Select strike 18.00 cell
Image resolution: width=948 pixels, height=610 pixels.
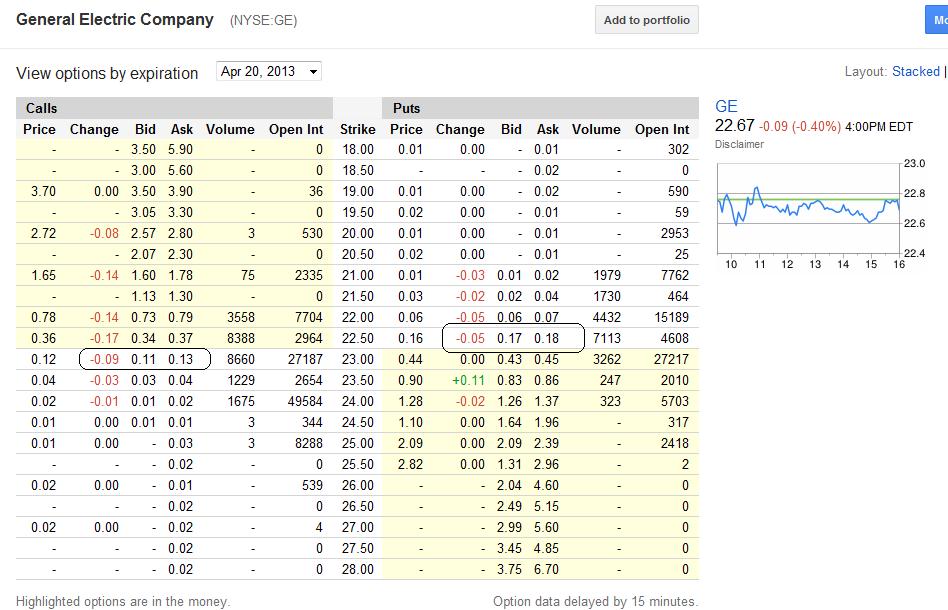(x=358, y=149)
